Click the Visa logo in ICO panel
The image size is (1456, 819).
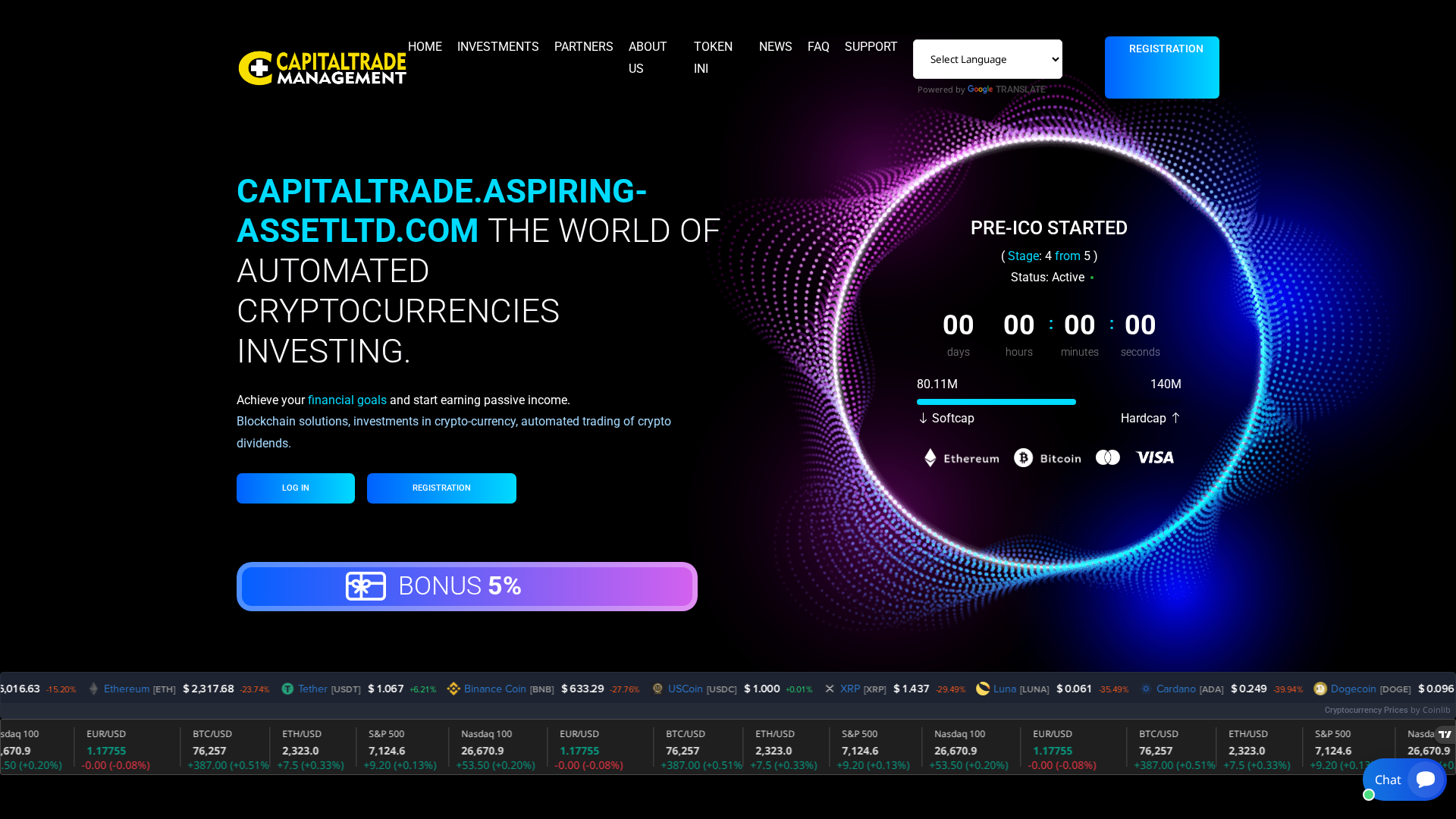pos(1155,457)
